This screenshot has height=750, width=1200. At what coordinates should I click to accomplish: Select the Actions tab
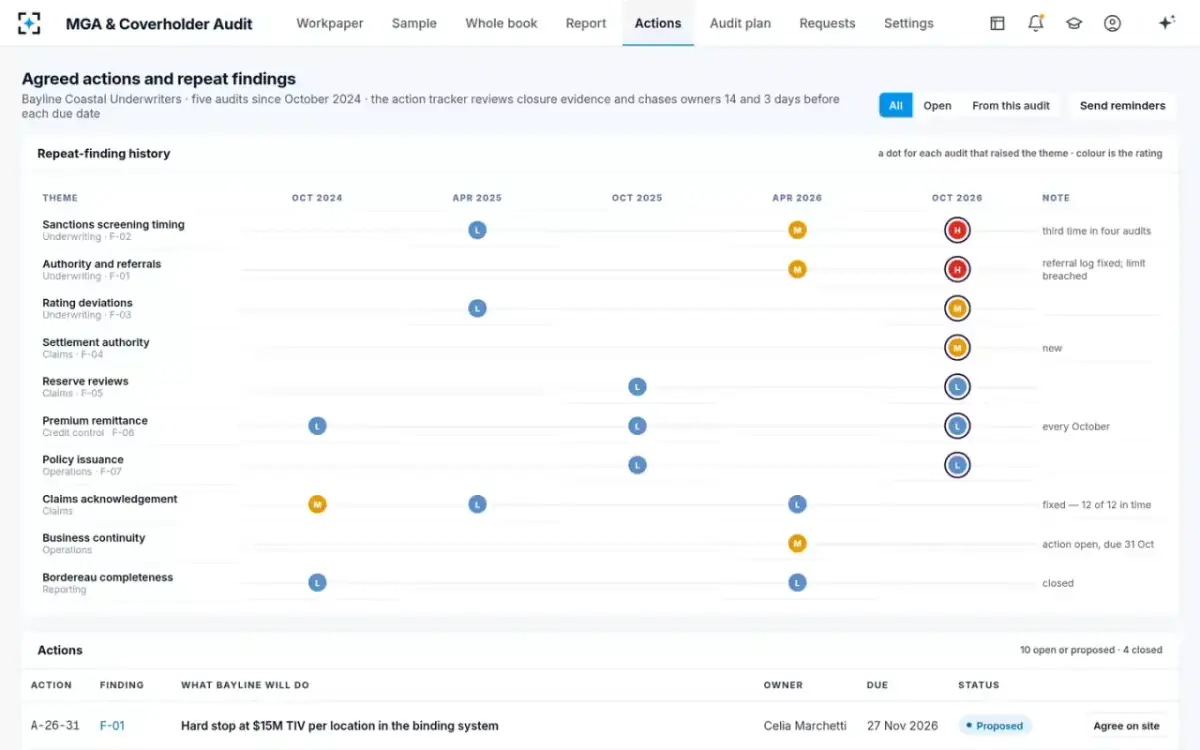tap(658, 23)
